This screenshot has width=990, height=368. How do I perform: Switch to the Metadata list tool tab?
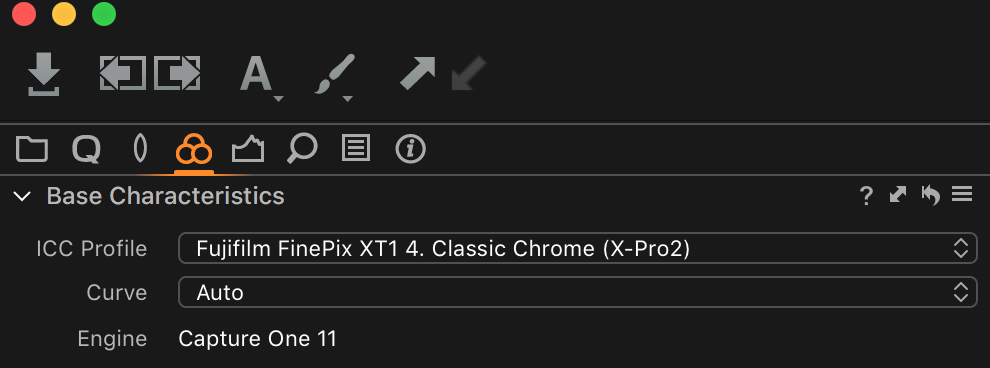355,149
